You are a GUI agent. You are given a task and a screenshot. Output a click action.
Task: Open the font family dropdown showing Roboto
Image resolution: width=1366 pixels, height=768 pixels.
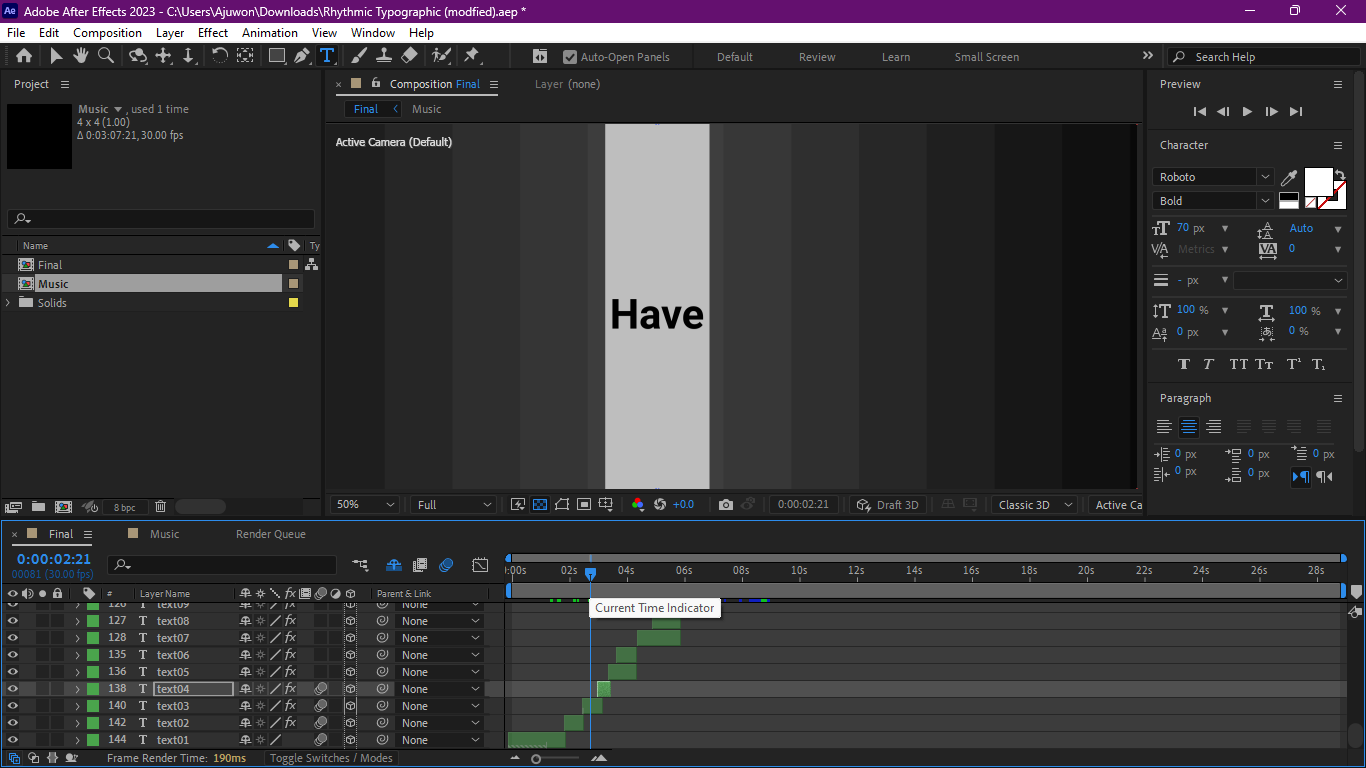pos(1213,177)
